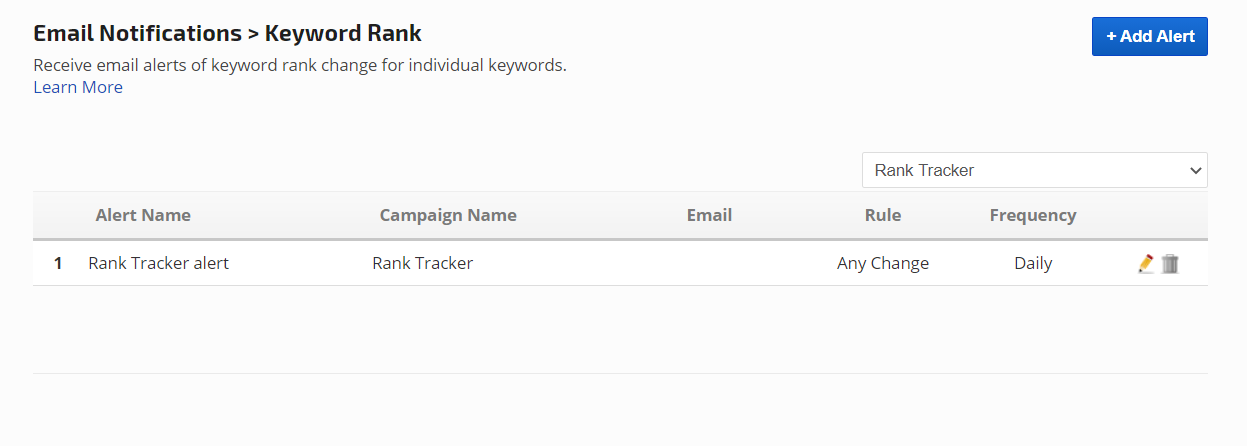Select the 'Rank Tracker alert' name cell
This screenshot has width=1247, height=446.
(158, 264)
